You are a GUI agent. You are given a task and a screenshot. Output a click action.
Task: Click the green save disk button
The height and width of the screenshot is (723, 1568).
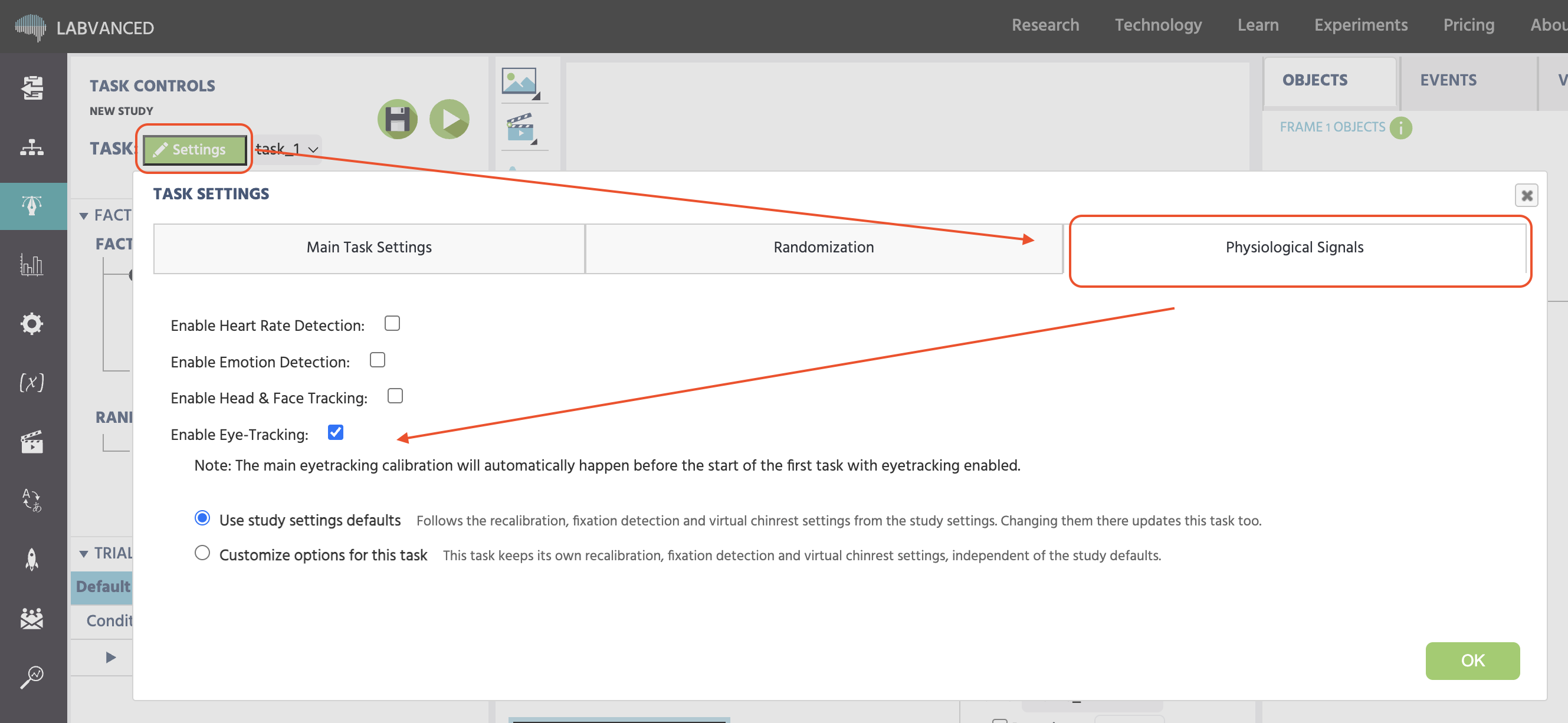tap(398, 119)
